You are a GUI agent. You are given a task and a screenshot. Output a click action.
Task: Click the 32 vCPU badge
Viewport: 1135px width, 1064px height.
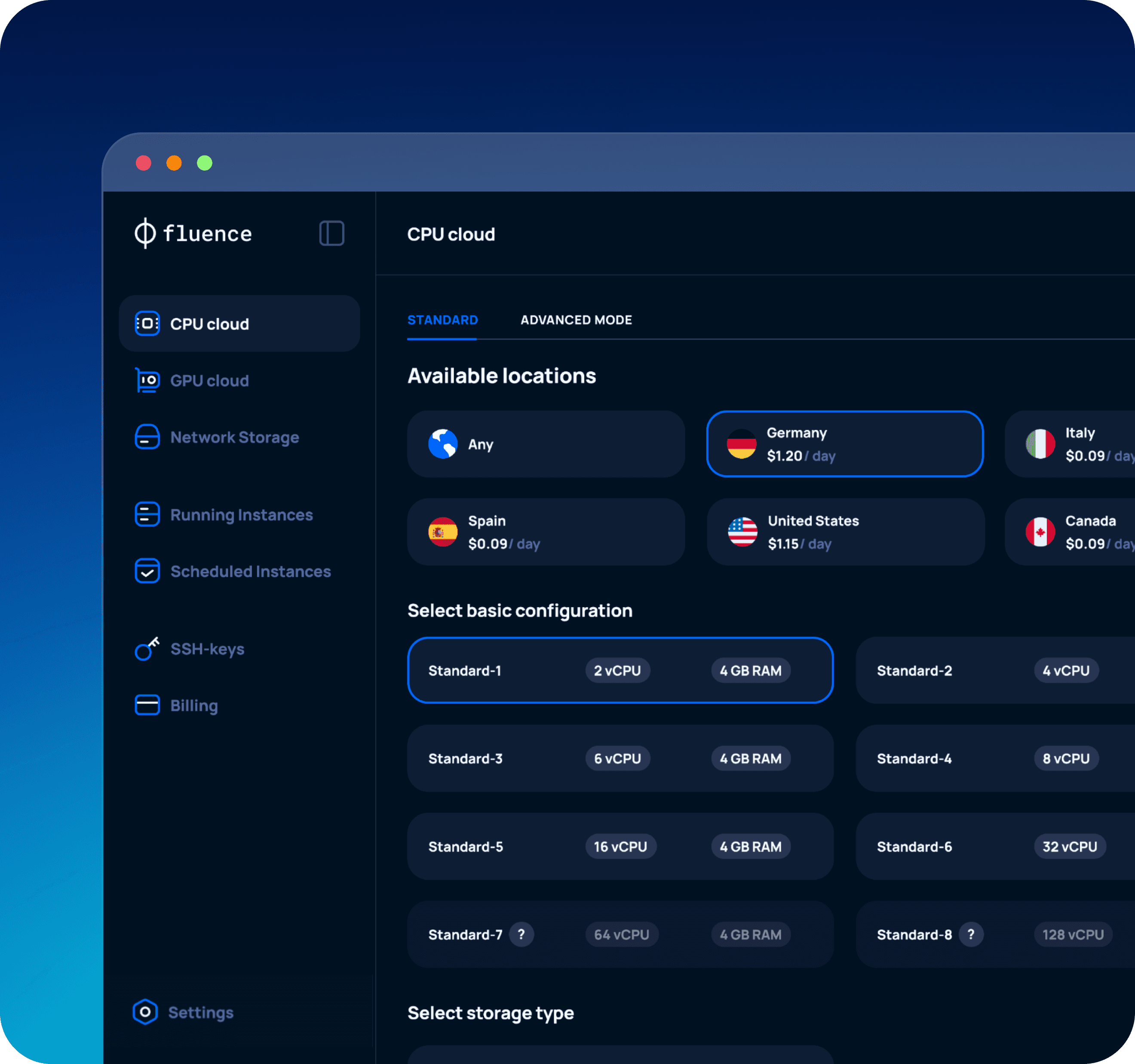pyautogui.click(x=1070, y=846)
